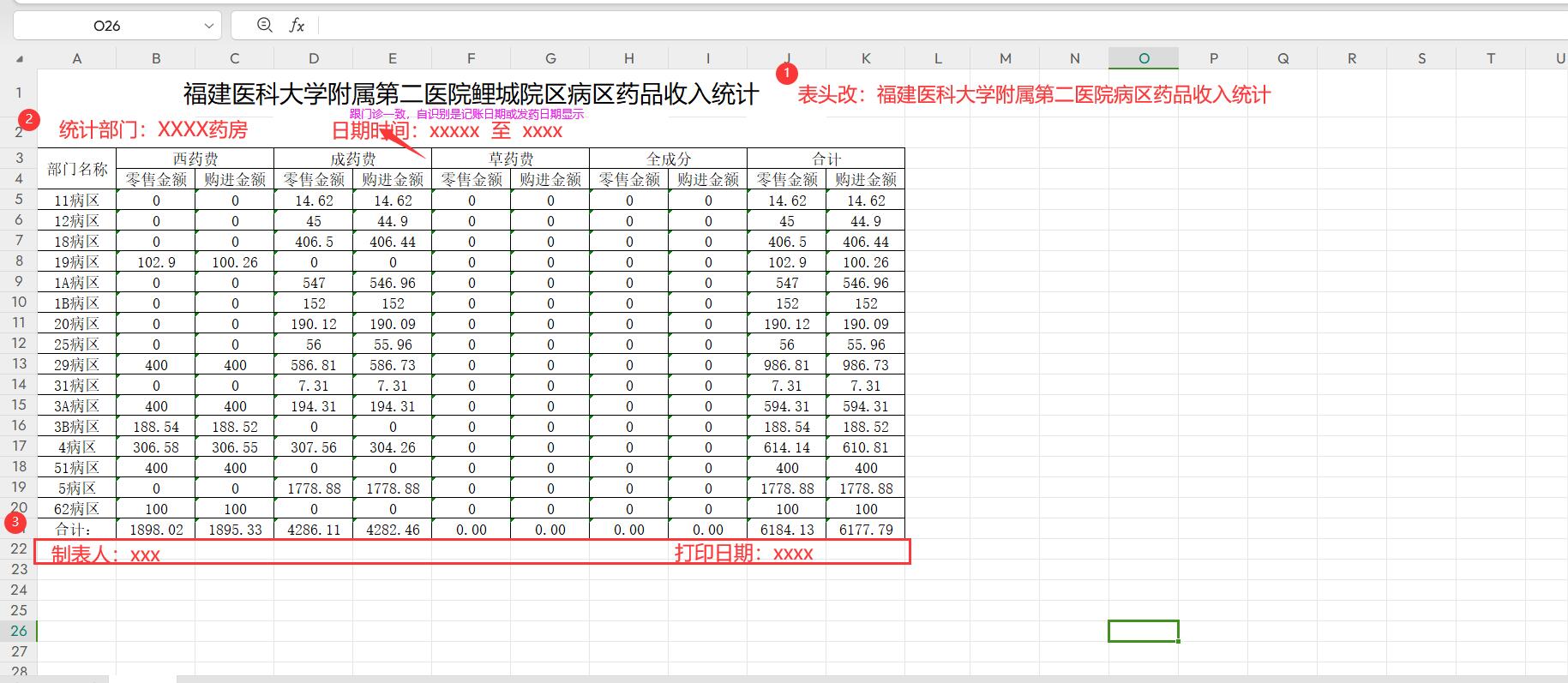Click the total cell 4286.11
Image resolution: width=1568 pixels, height=683 pixels.
(314, 530)
